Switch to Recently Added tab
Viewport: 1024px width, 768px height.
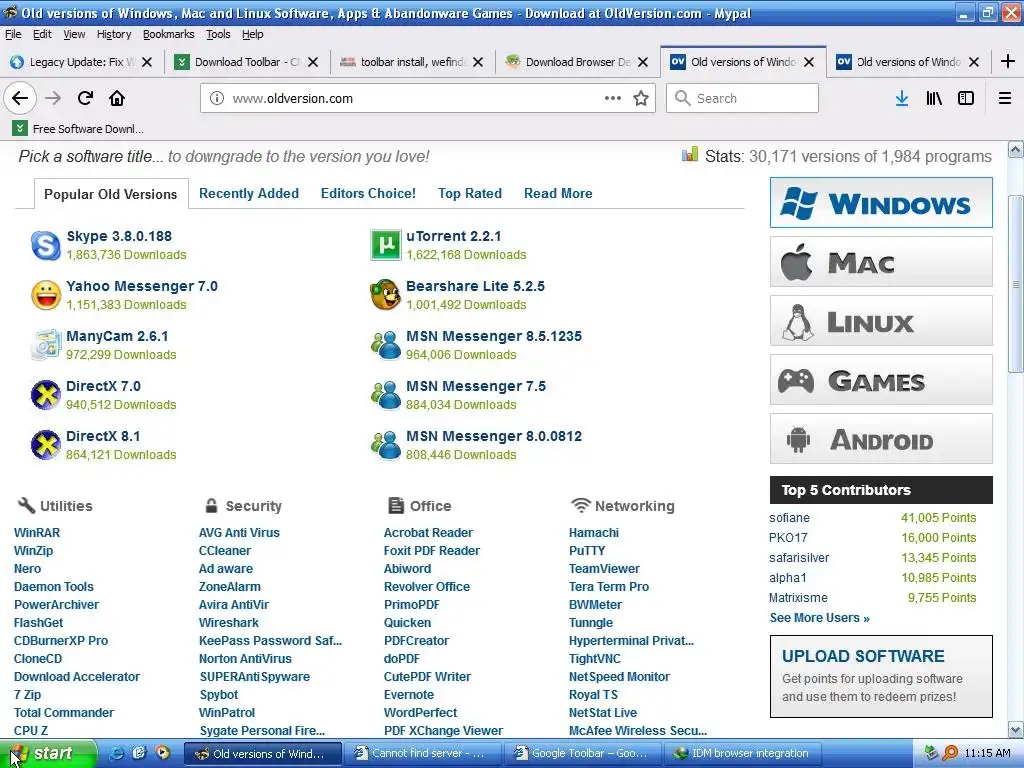point(249,193)
